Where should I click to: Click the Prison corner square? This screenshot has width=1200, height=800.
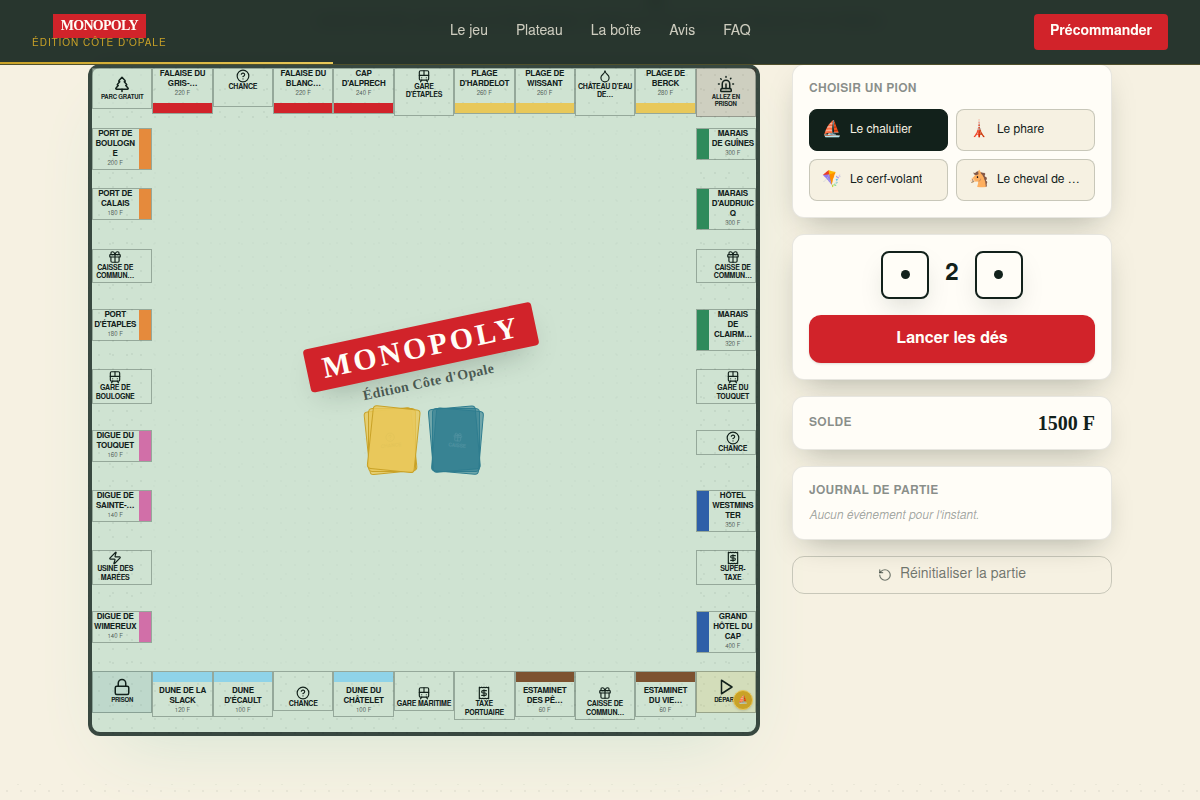[122, 692]
